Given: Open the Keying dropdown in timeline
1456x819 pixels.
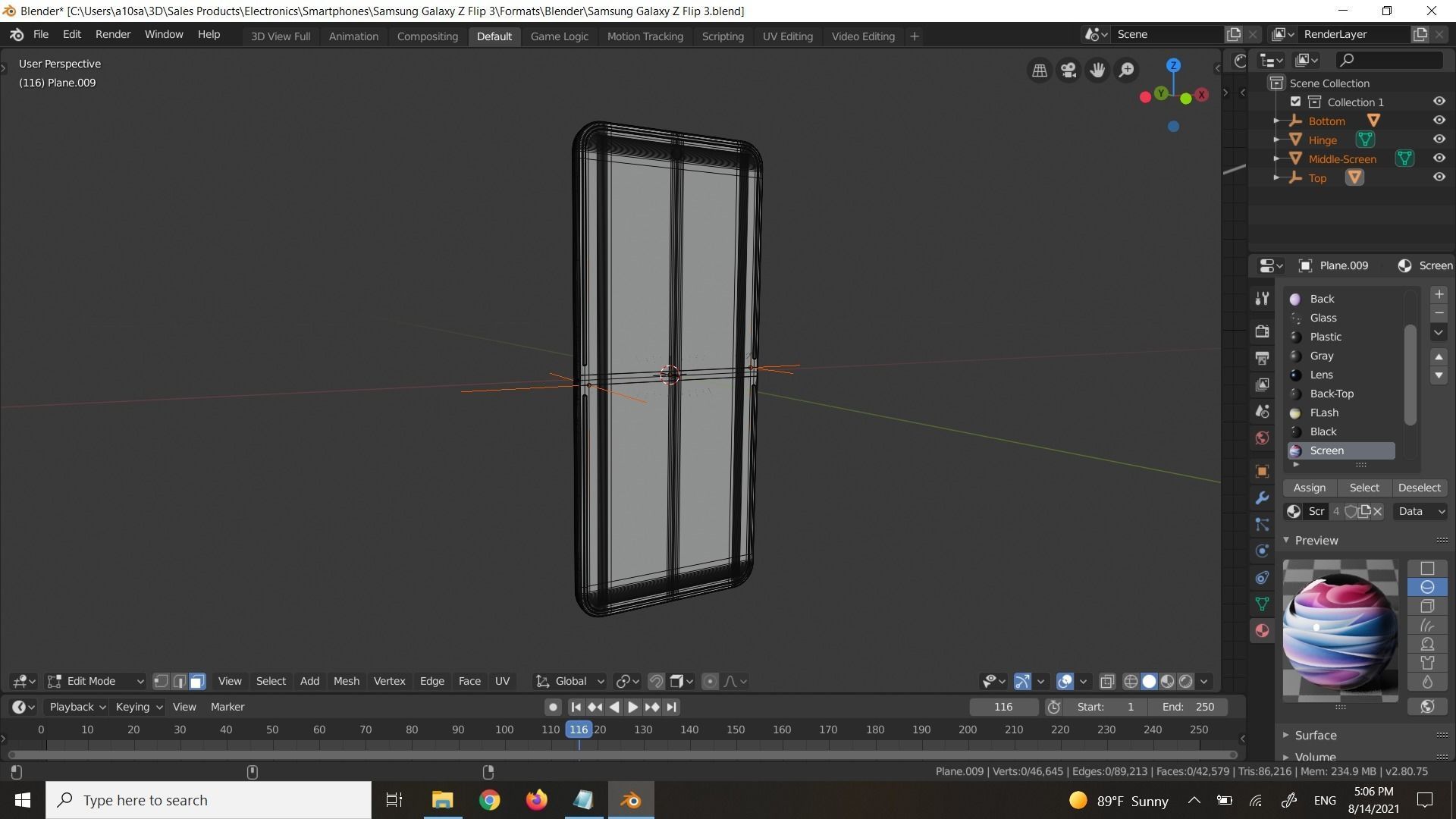Looking at the screenshot, I should [138, 707].
